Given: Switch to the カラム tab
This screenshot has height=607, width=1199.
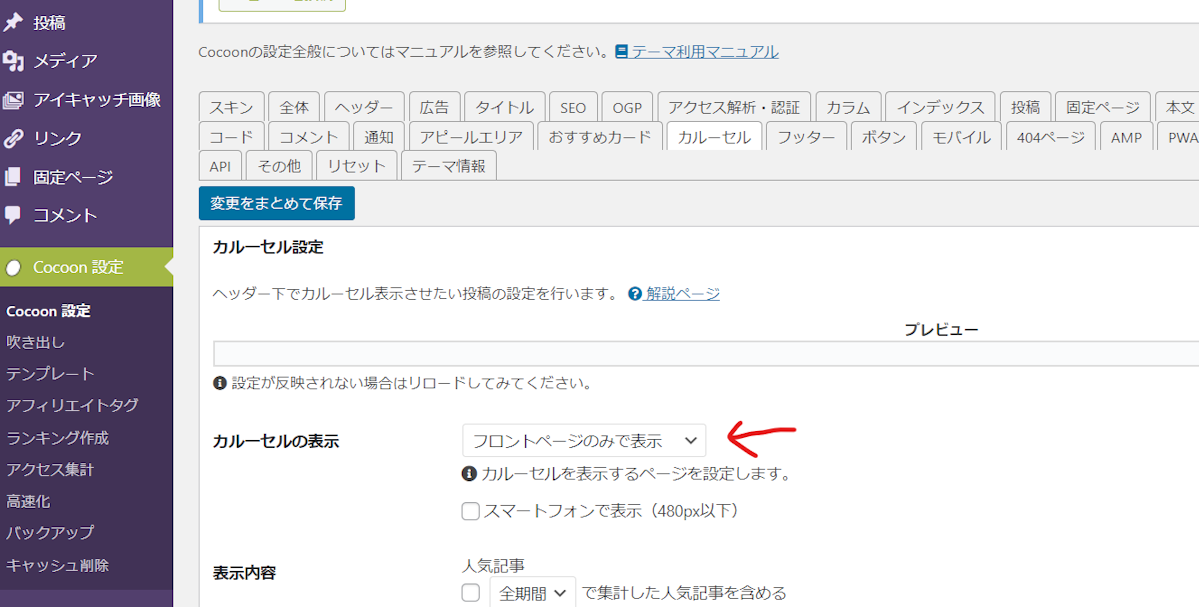Looking at the screenshot, I should pos(848,107).
